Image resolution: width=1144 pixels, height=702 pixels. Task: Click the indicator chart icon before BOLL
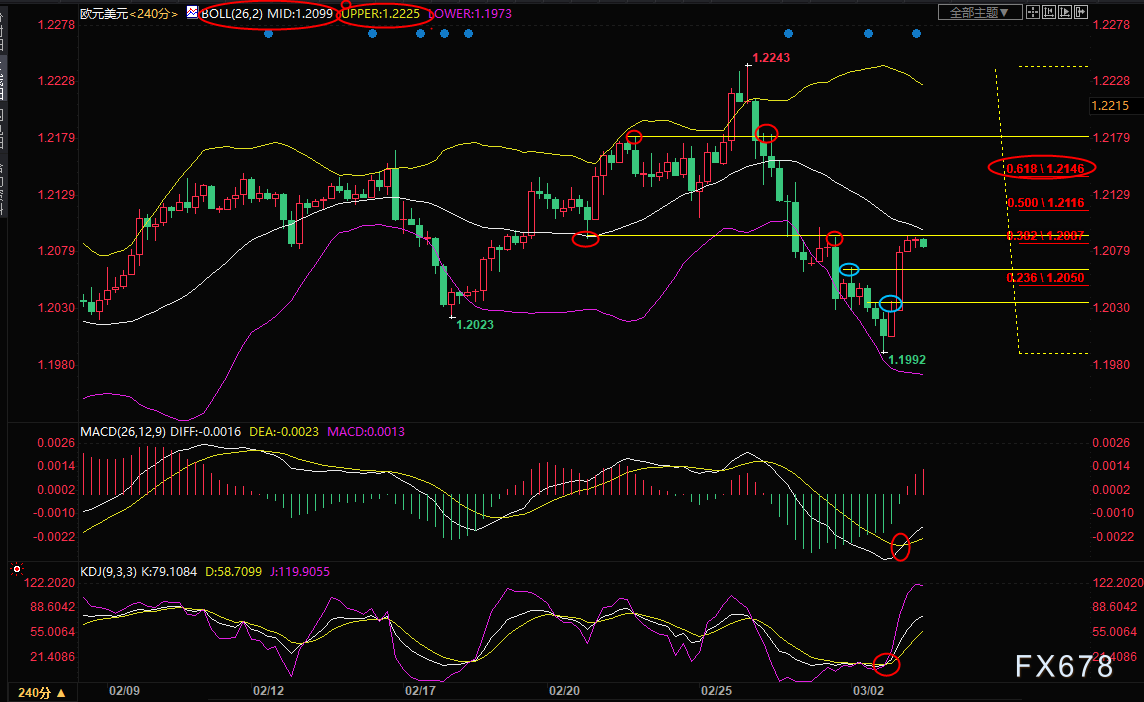(192, 12)
